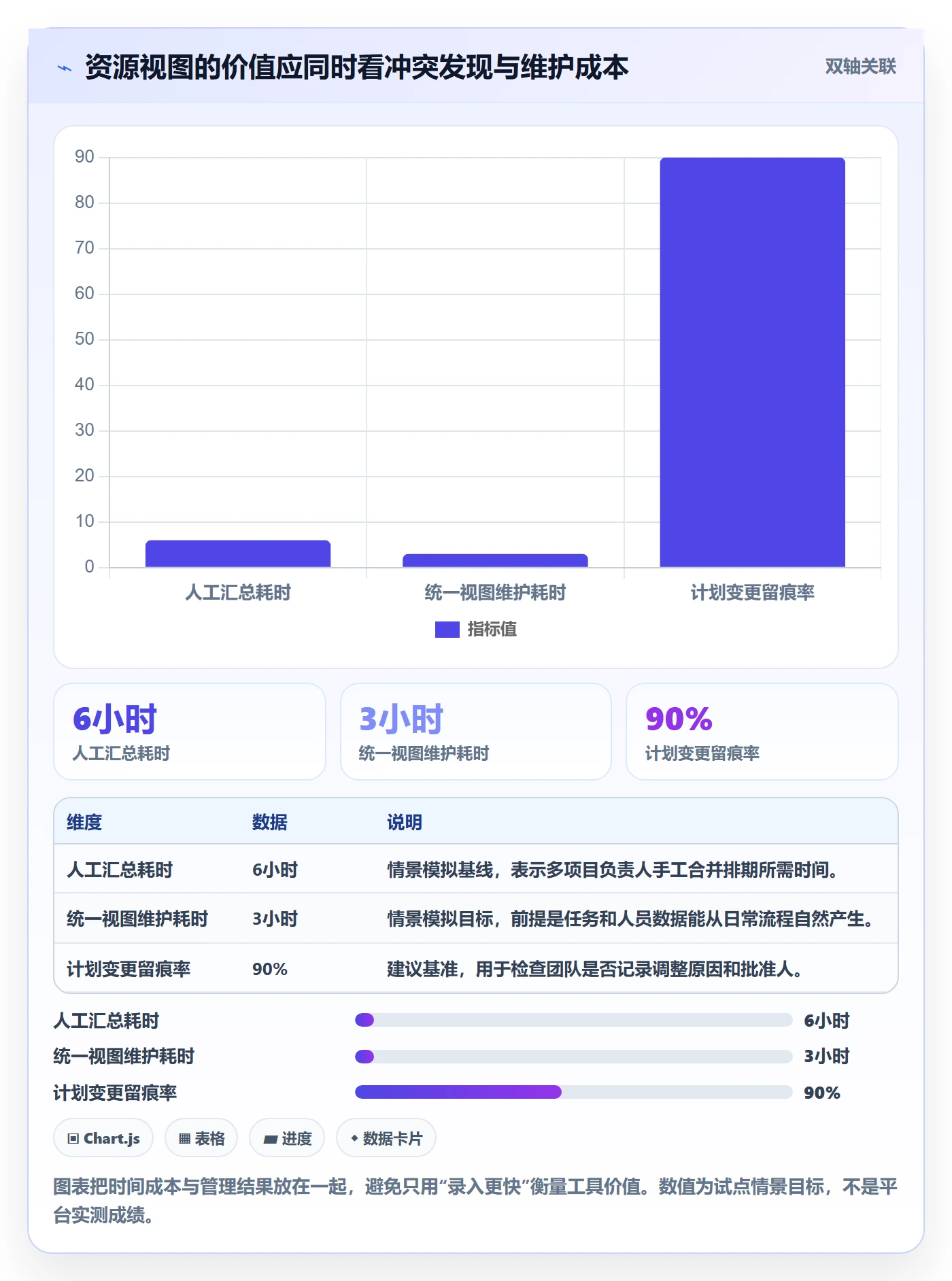
Task: Click table value 3小时
Action: click(x=275, y=919)
